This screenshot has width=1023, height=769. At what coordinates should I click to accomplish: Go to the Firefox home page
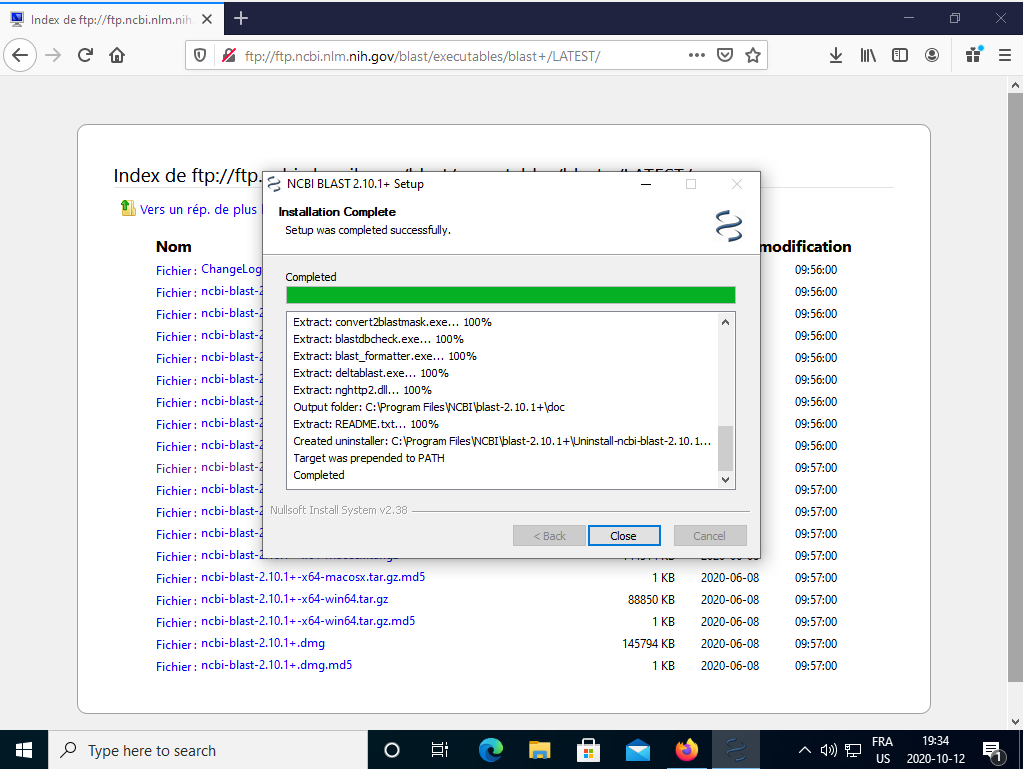coord(117,56)
